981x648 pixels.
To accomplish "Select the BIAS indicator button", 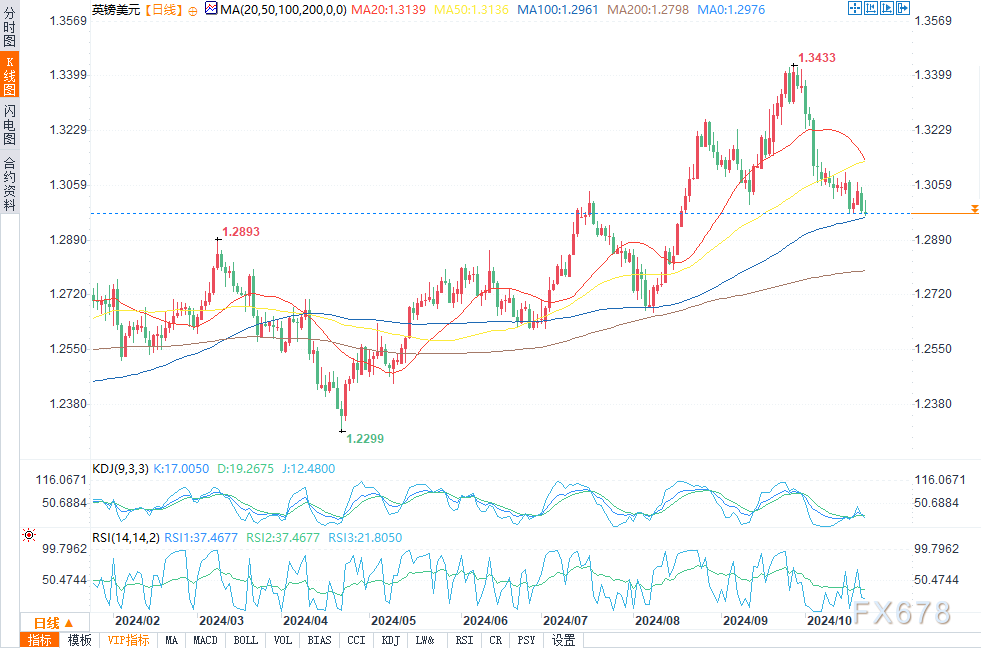I will (x=319, y=640).
